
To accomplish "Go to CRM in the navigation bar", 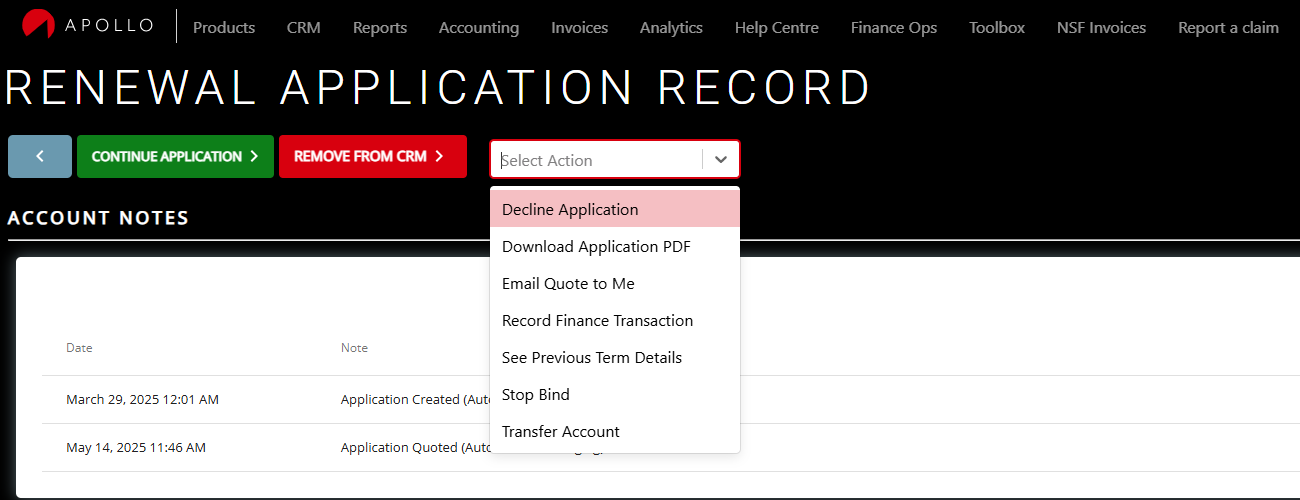I will click(x=304, y=28).
